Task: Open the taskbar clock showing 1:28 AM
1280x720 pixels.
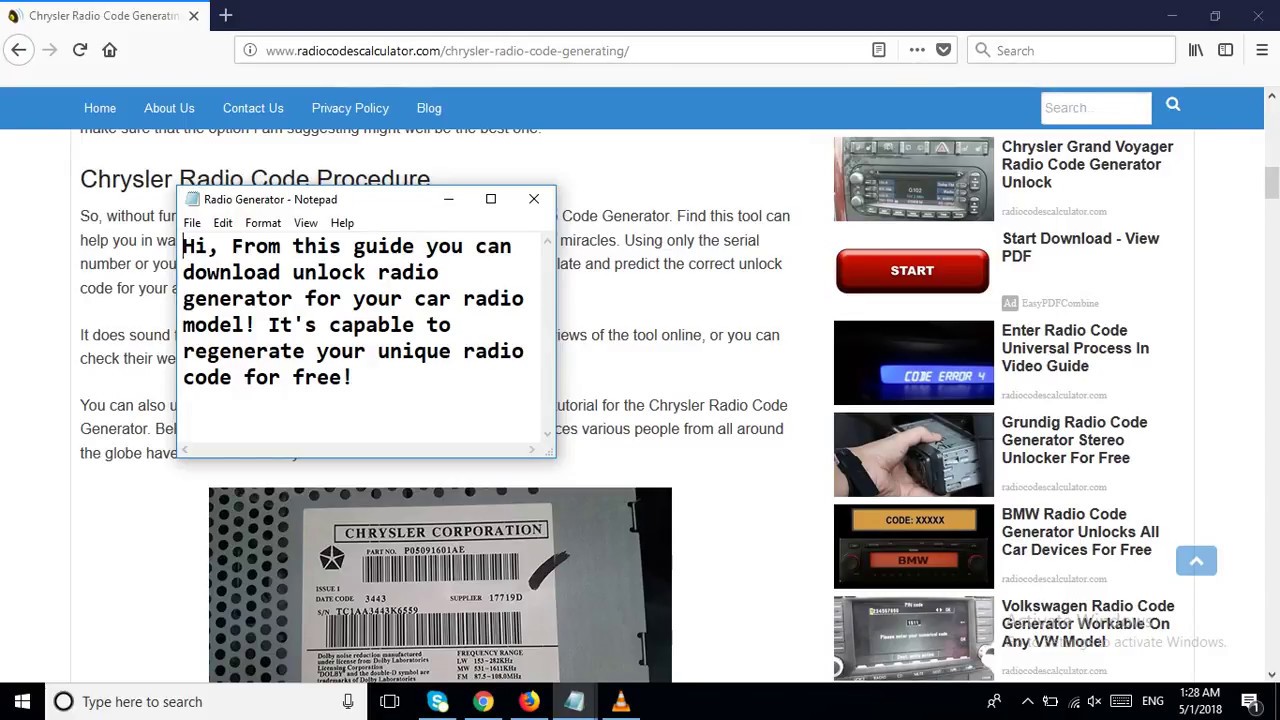Action: [1199, 701]
